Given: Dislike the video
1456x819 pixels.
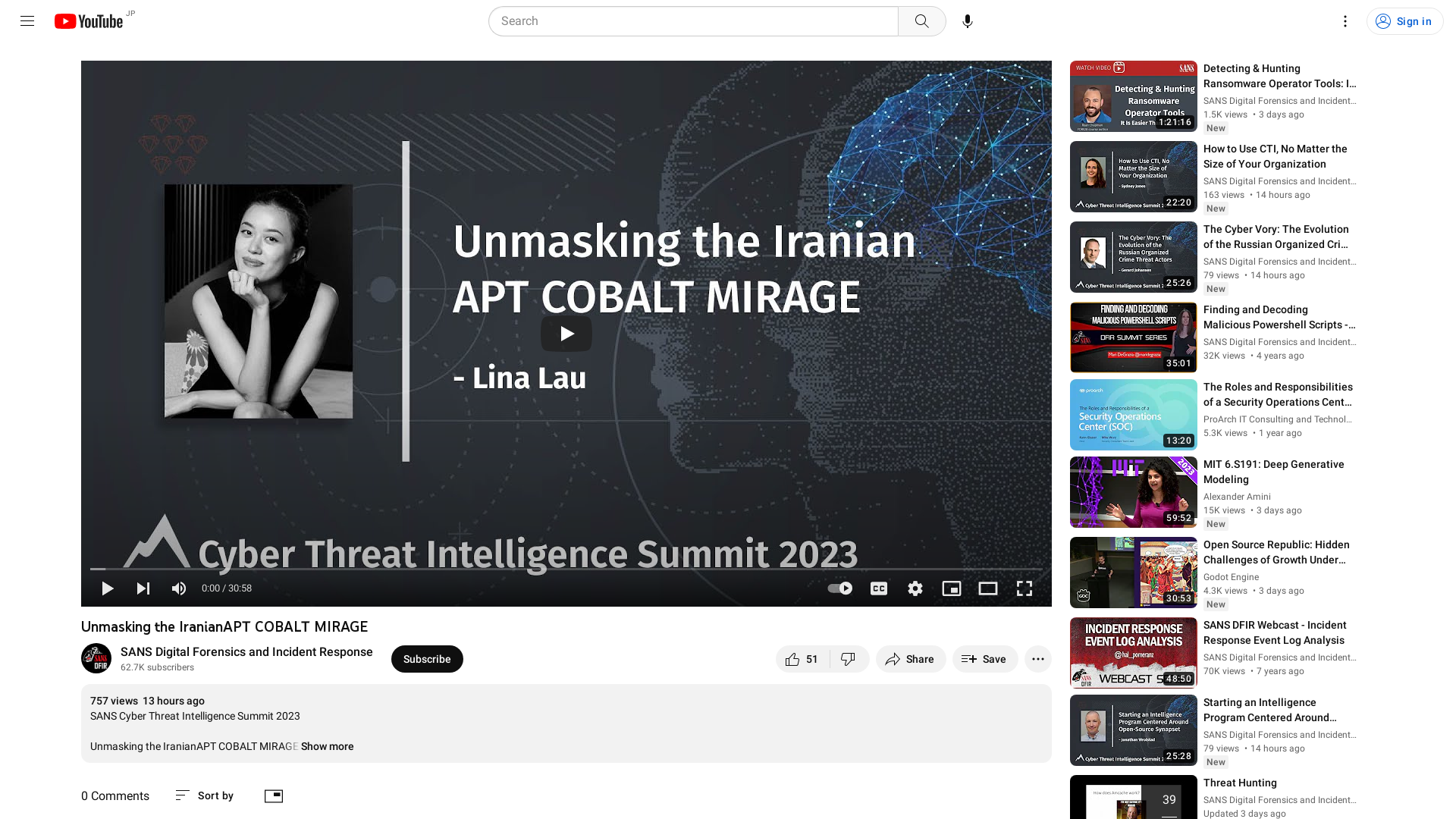Looking at the screenshot, I should coord(849,659).
